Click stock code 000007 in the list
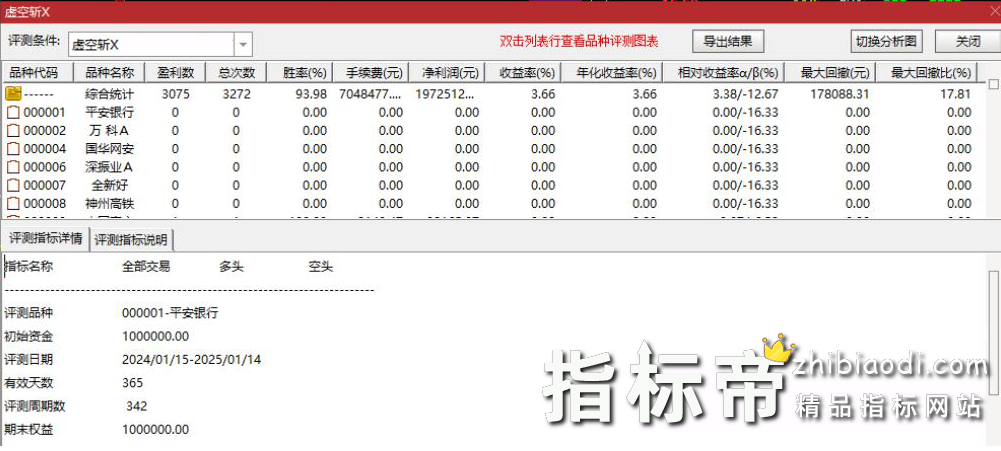The height and width of the screenshot is (451, 1001). [45, 186]
